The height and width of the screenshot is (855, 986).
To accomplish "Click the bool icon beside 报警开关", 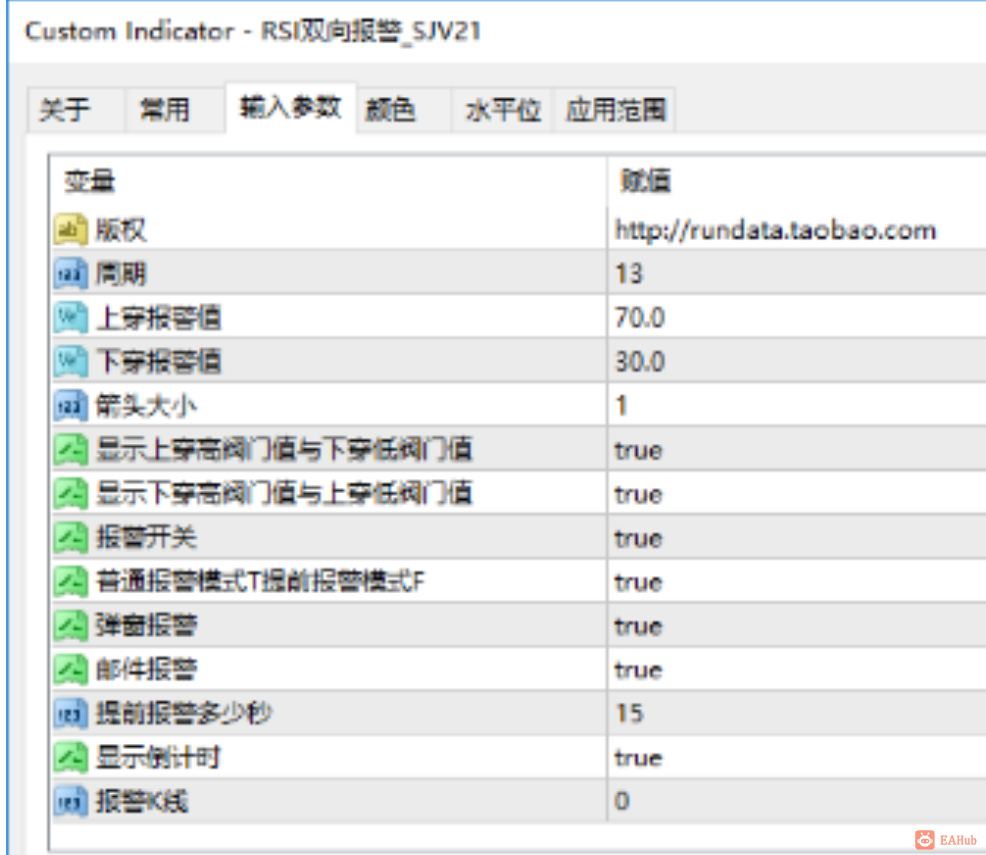I will point(70,538).
